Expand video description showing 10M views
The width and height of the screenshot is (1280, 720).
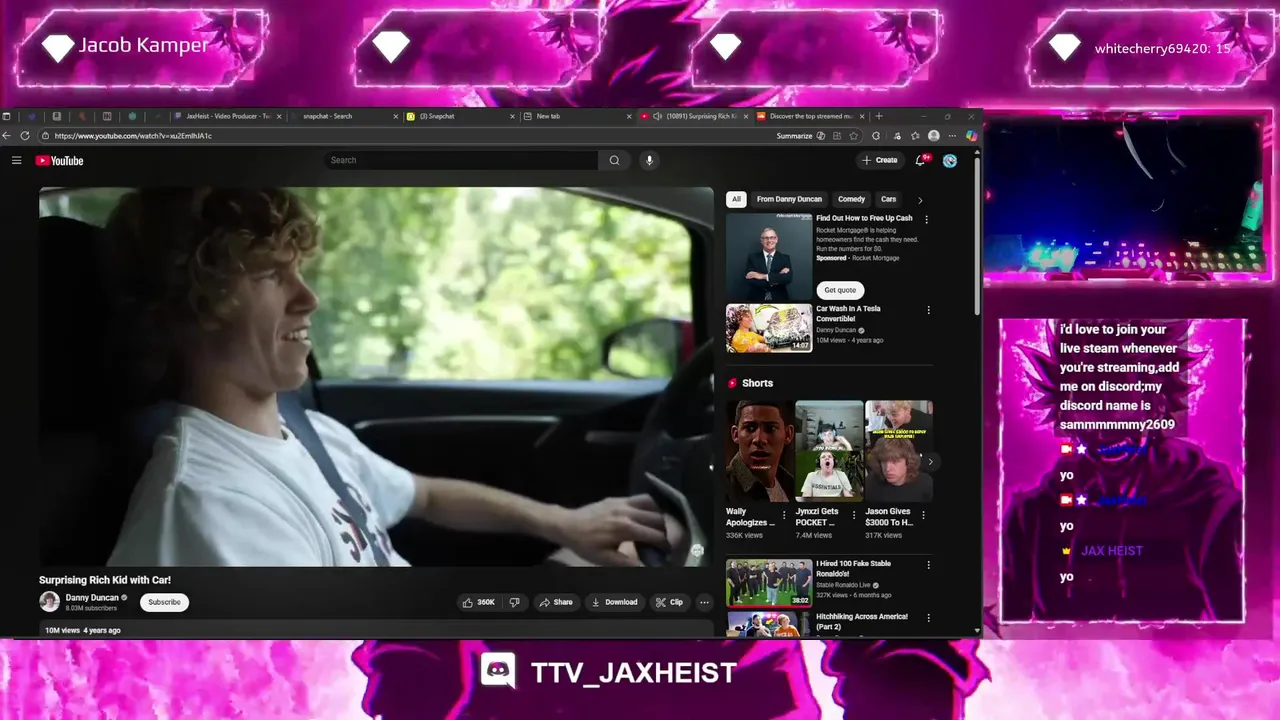376,630
